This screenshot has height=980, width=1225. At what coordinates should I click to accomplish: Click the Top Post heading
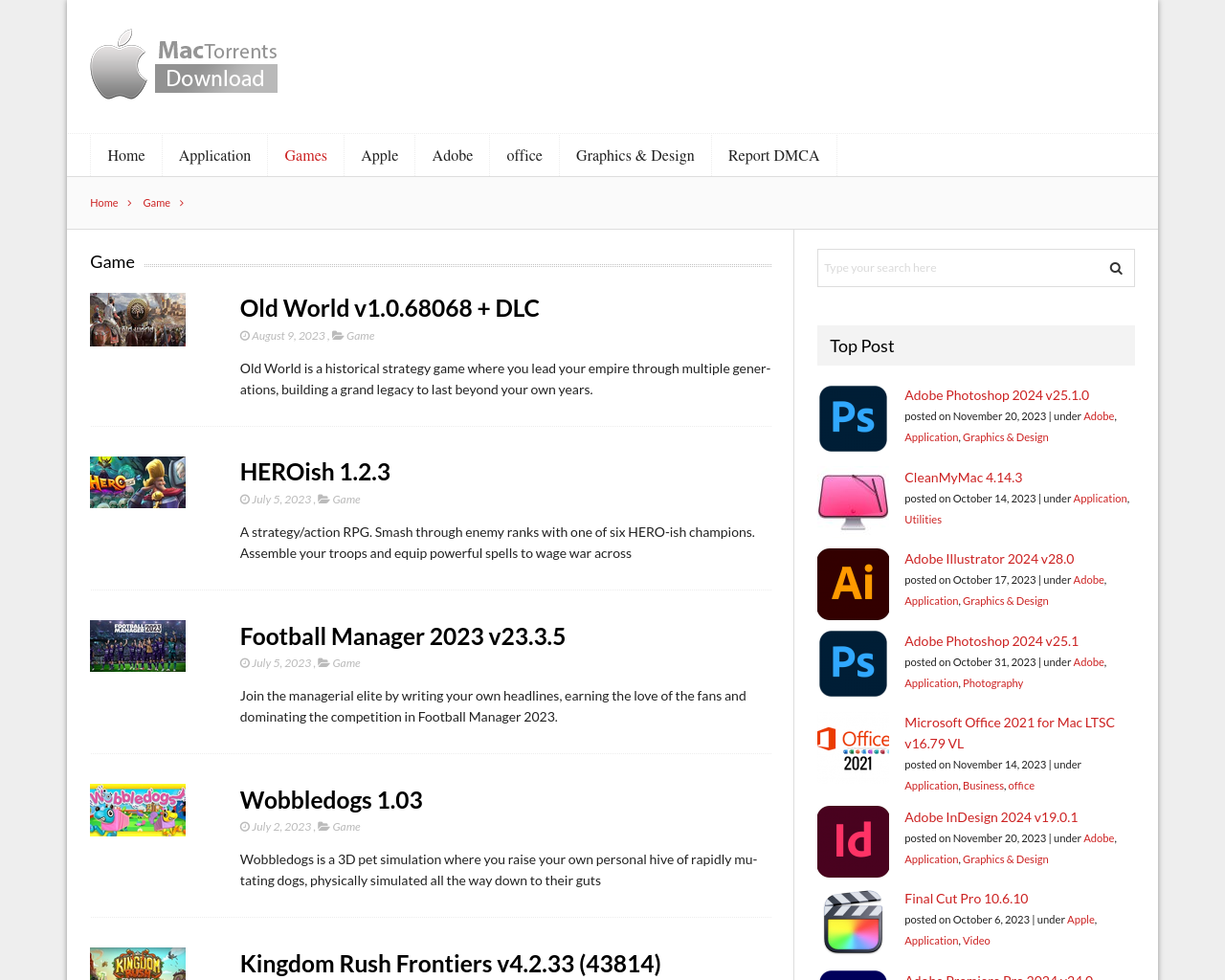coord(861,346)
